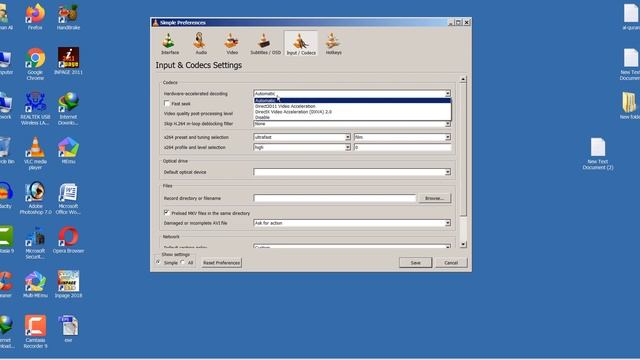Select the Camtasia Recorder 9 desktop icon

tap(35, 331)
